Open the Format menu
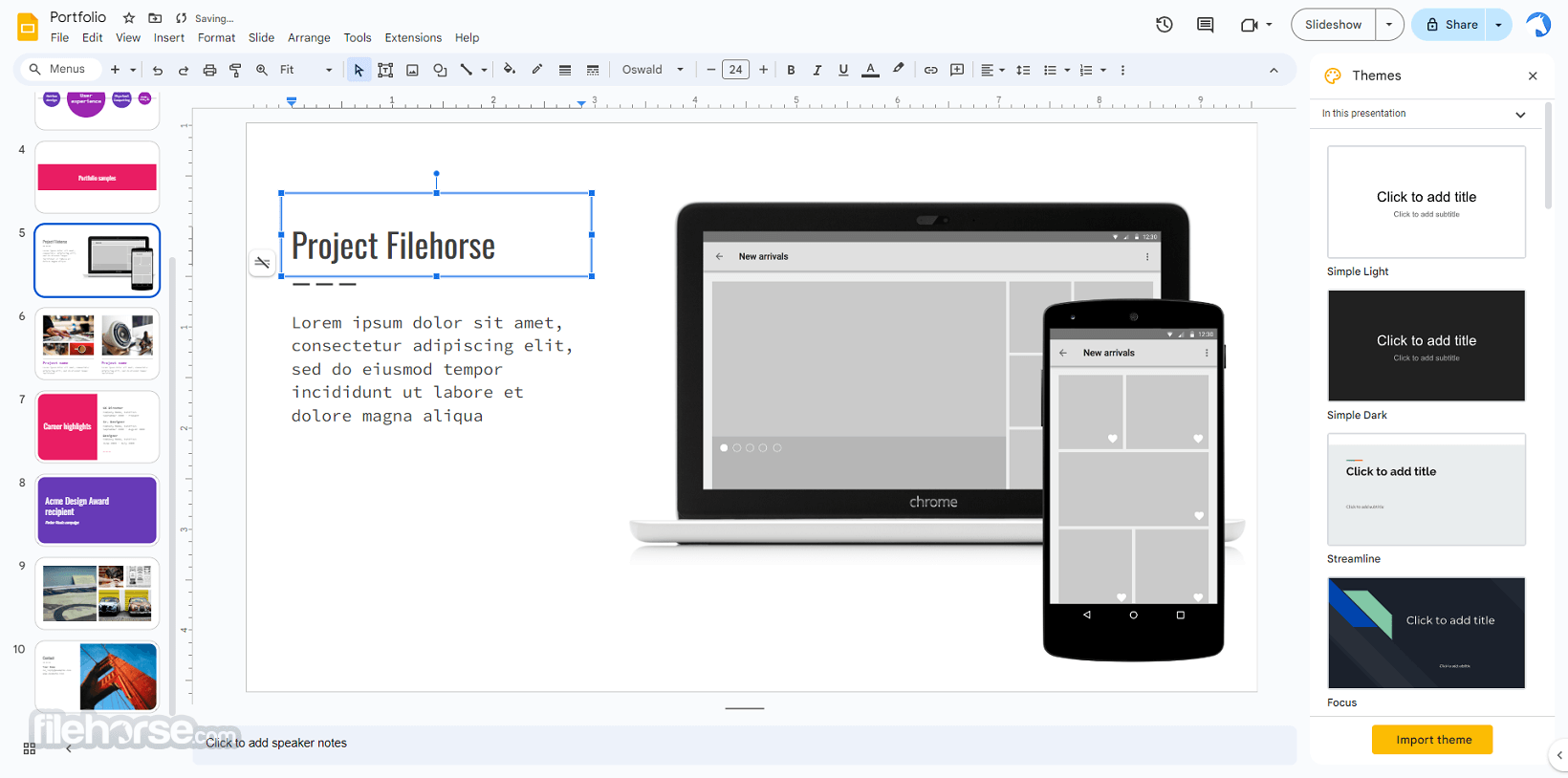This screenshot has width=1568, height=778. [216, 38]
